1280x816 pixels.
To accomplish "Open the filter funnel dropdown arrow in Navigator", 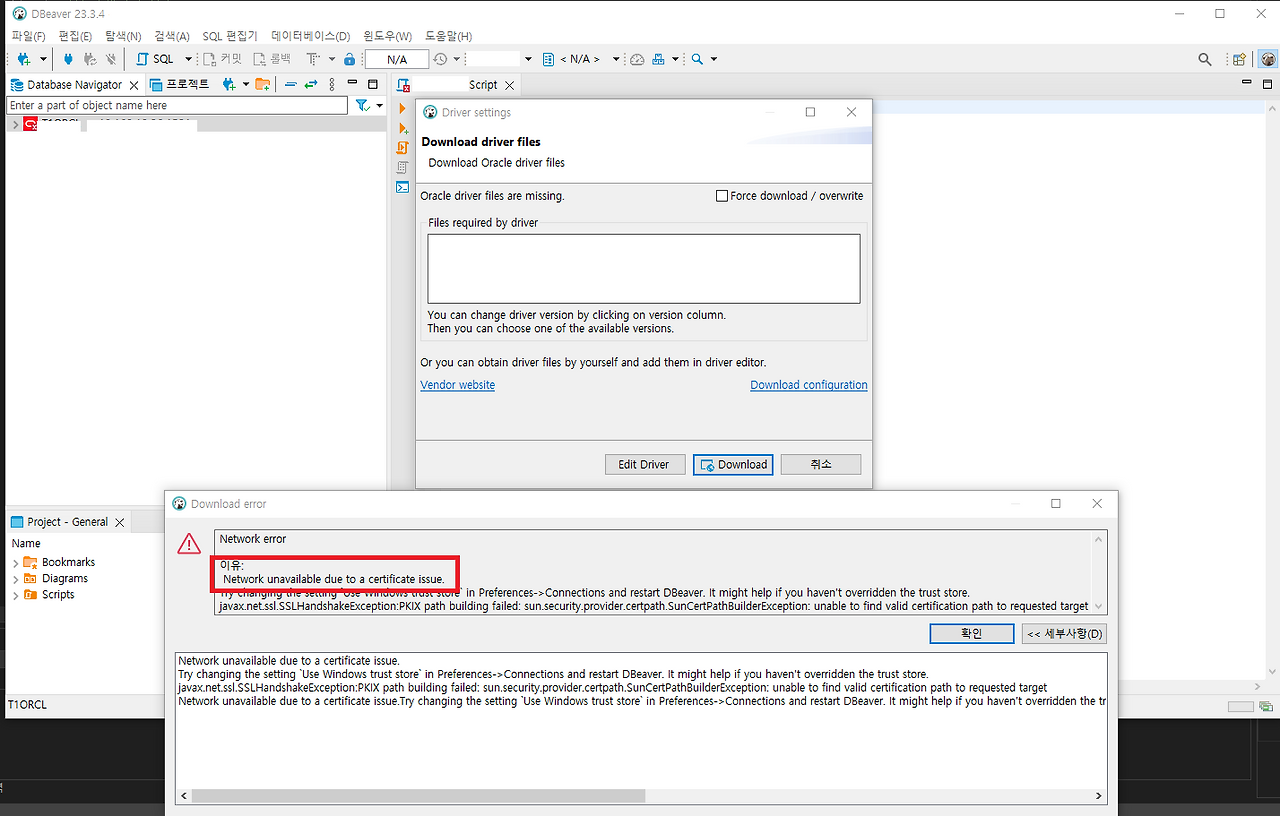I will 380,106.
